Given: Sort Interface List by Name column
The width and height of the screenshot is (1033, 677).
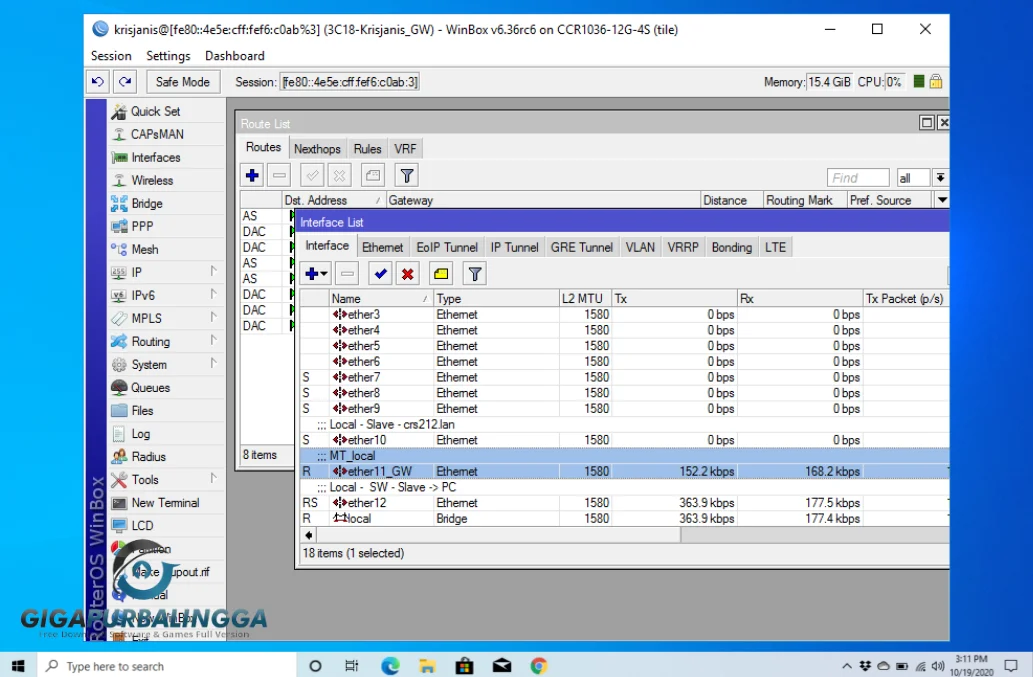Looking at the screenshot, I should pyautogui.click(x=381, y=299).
